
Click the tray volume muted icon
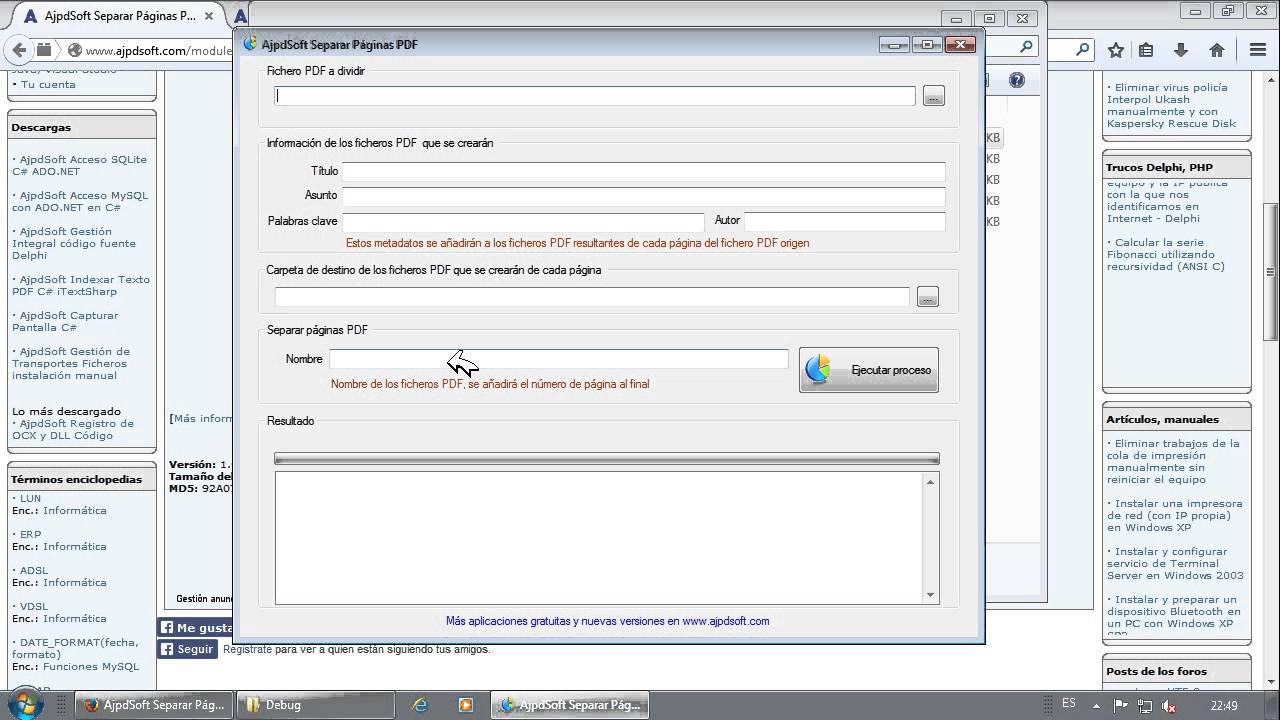tap(1168, 705)
